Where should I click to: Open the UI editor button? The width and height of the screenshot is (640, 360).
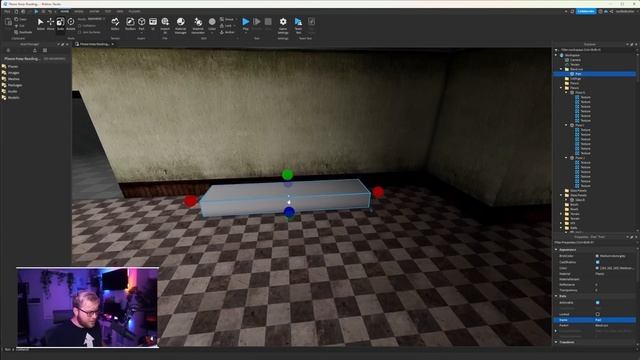click(153, 24)
